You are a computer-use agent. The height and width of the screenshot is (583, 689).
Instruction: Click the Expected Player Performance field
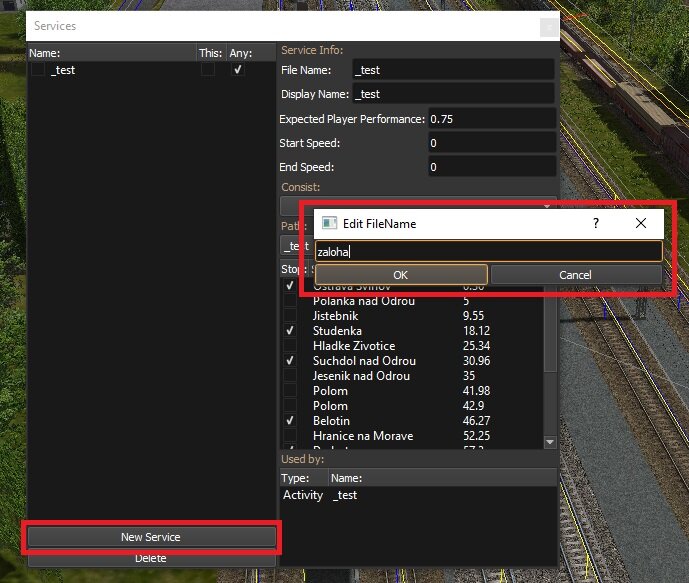coord(491,119)
